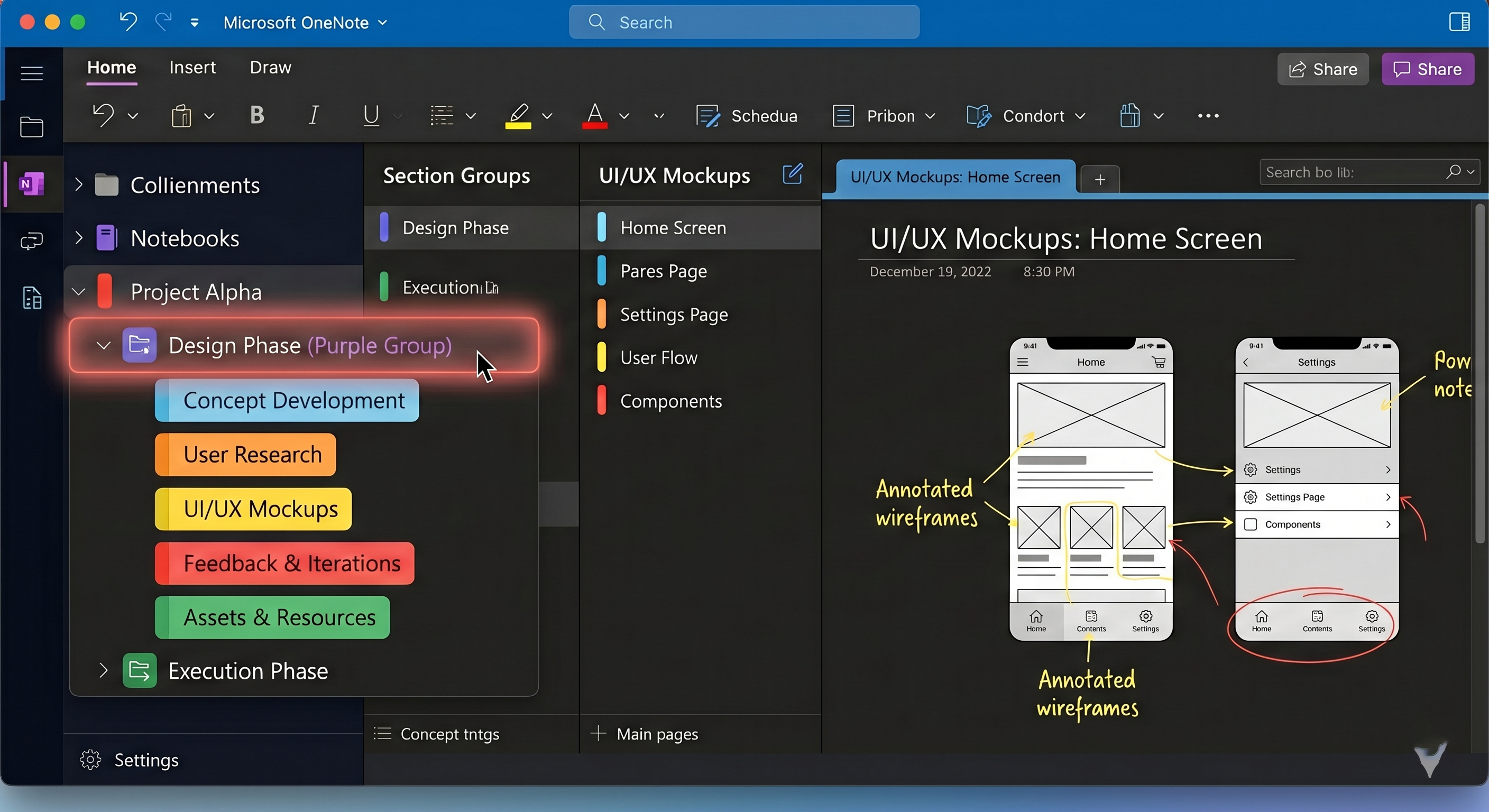Open the chat screens icon in rail
Viewport: 1489px width, 812px height.
point(32,240)
